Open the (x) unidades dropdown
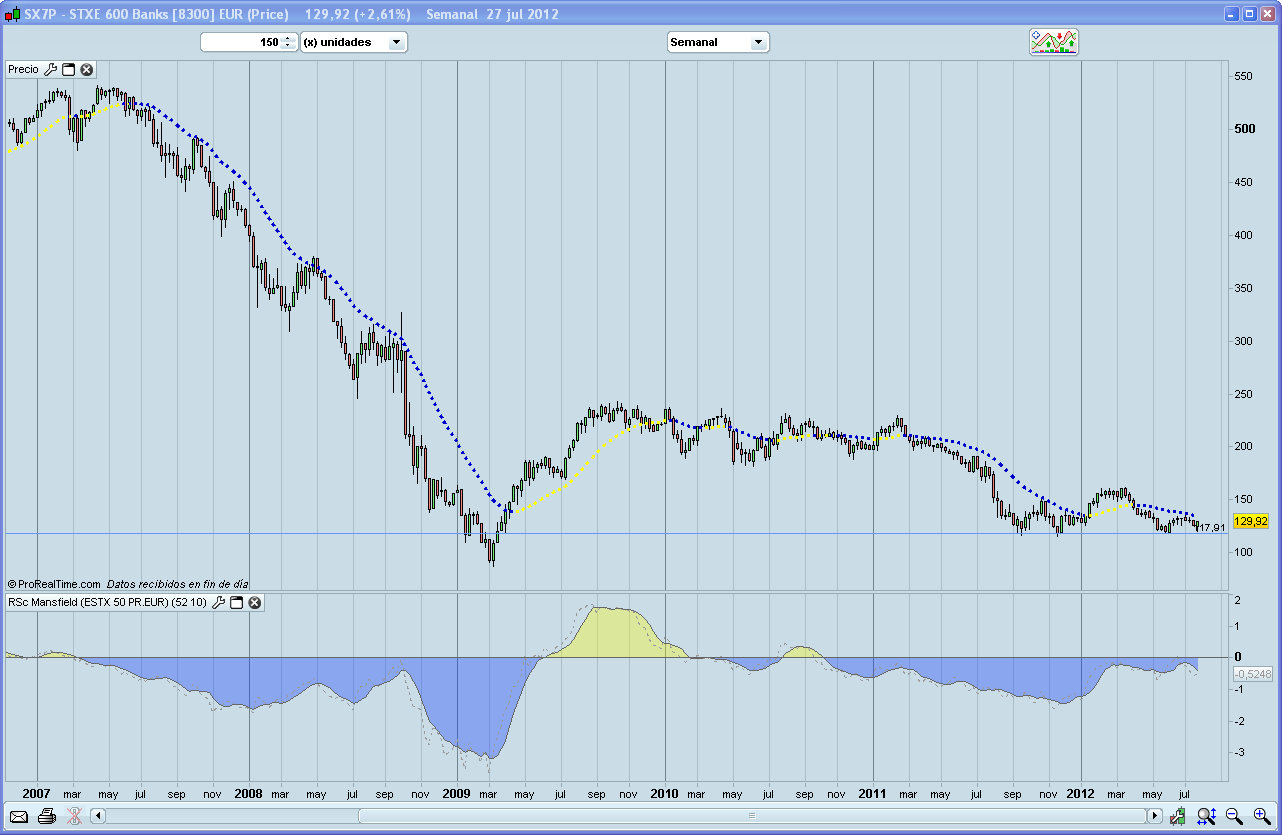This screenshot has width=1282, height=835. point(396,42)
